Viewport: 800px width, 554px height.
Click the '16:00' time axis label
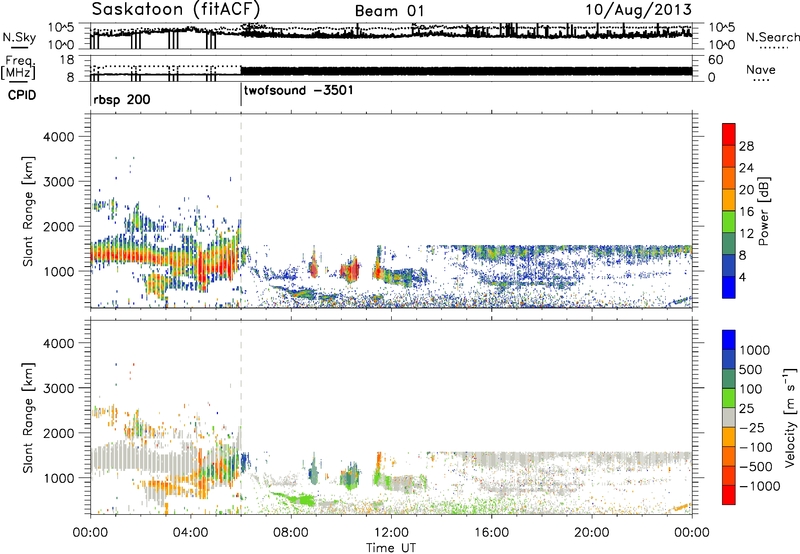pyautogui.click(x=491, y=533)
